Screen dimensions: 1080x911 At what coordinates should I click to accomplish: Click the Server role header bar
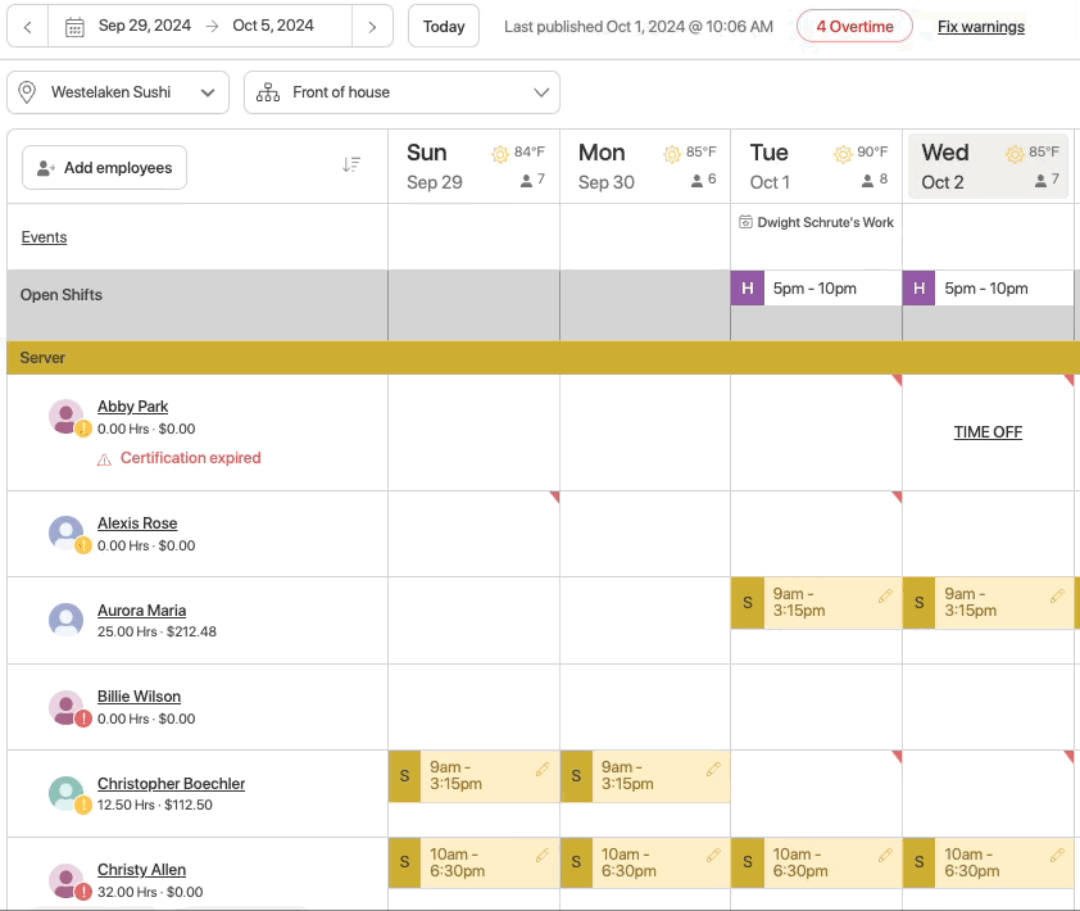click(543, 358)
